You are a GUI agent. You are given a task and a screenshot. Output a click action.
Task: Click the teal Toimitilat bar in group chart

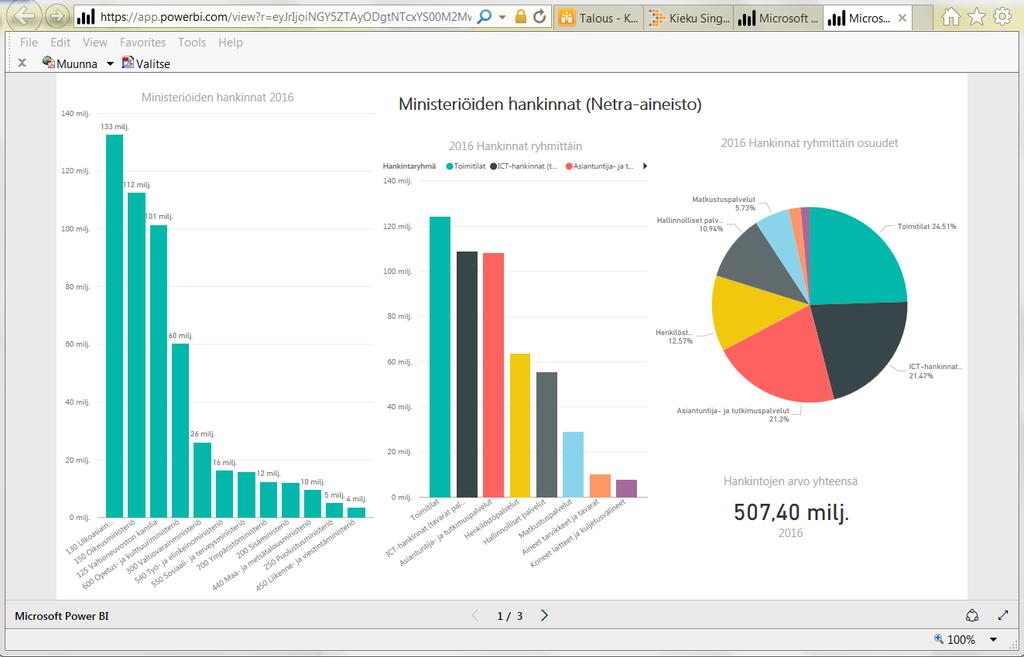(x=440, y=357)
